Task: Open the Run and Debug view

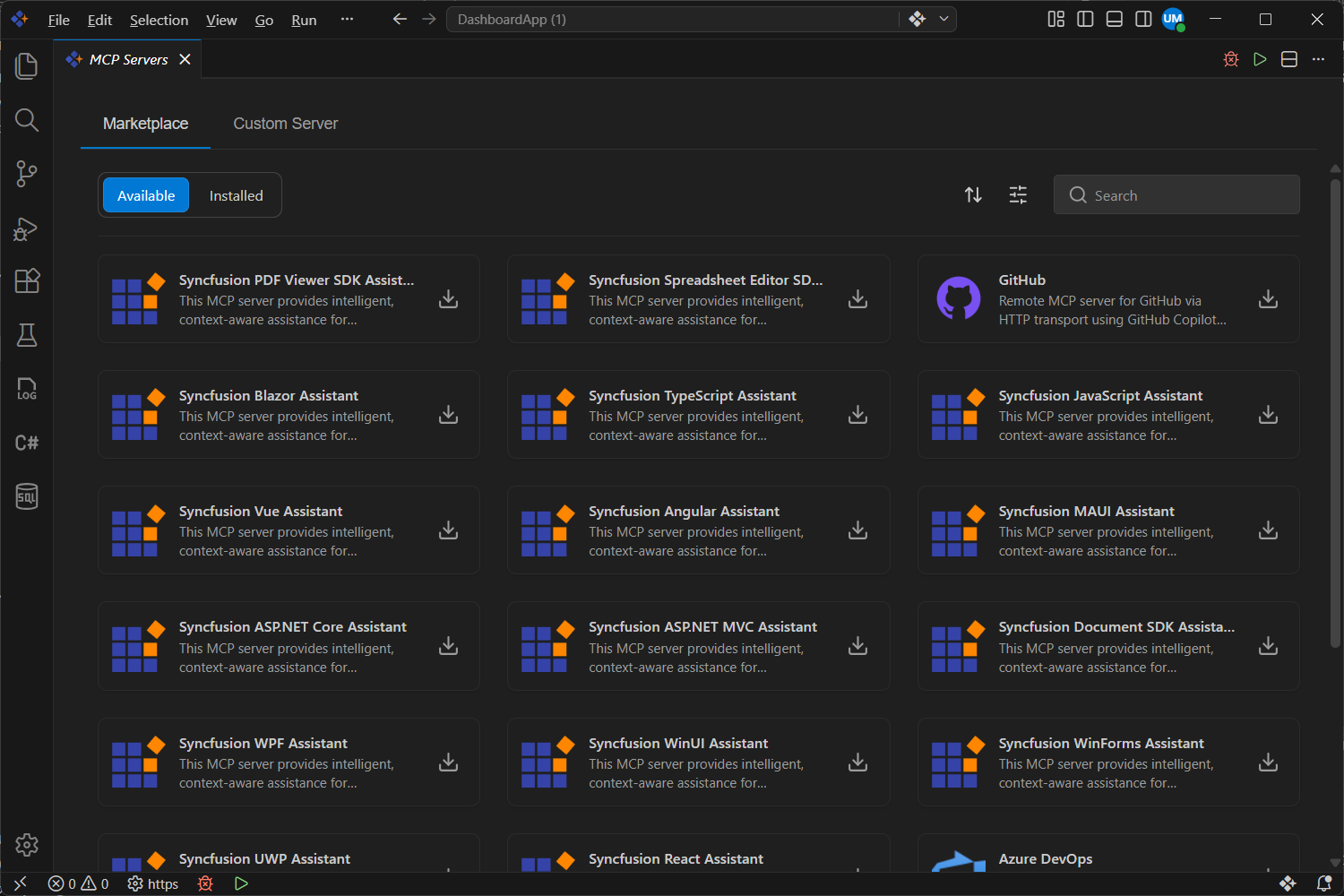Action: tap(27, 228)
